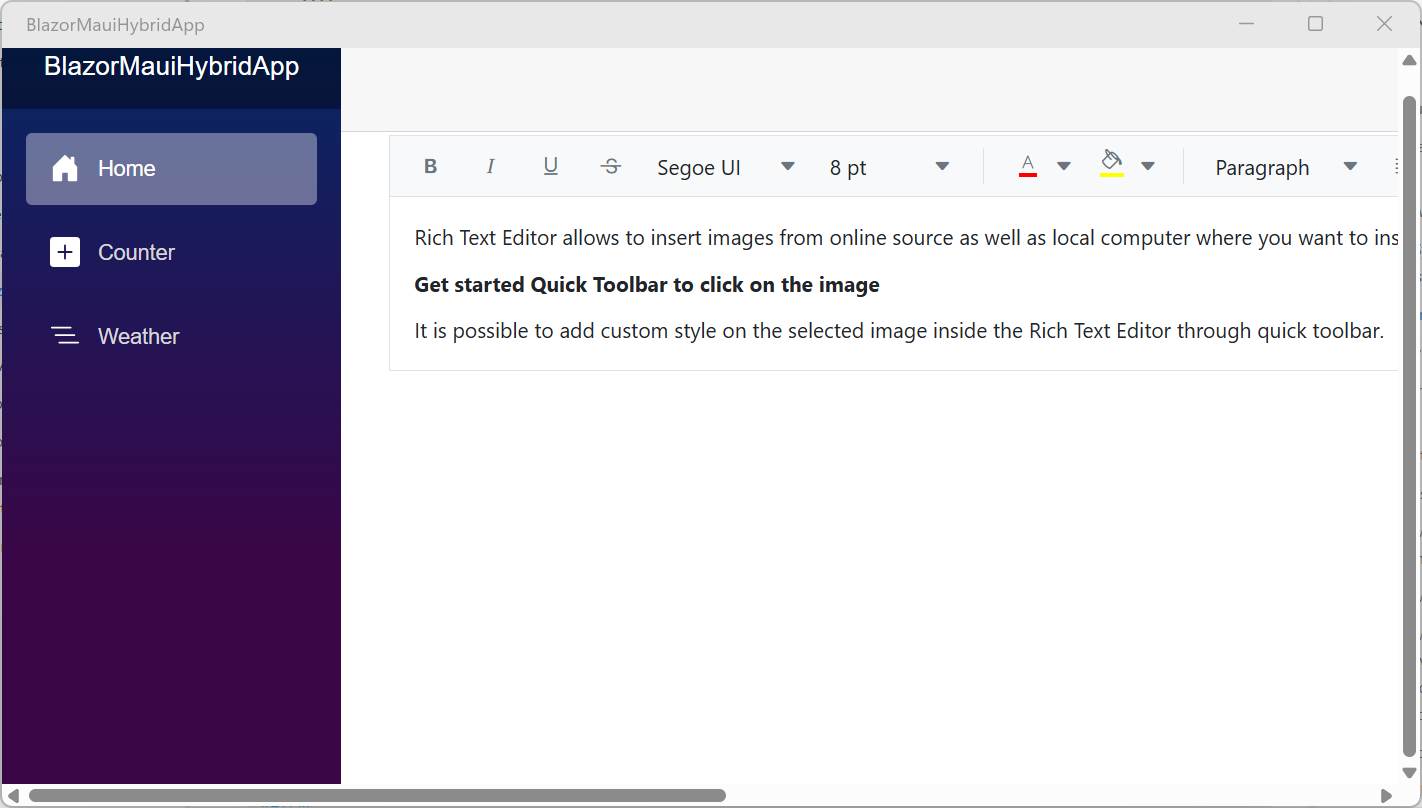Apply the current red font color
1422x808 pixels.
click(1027, 166)
